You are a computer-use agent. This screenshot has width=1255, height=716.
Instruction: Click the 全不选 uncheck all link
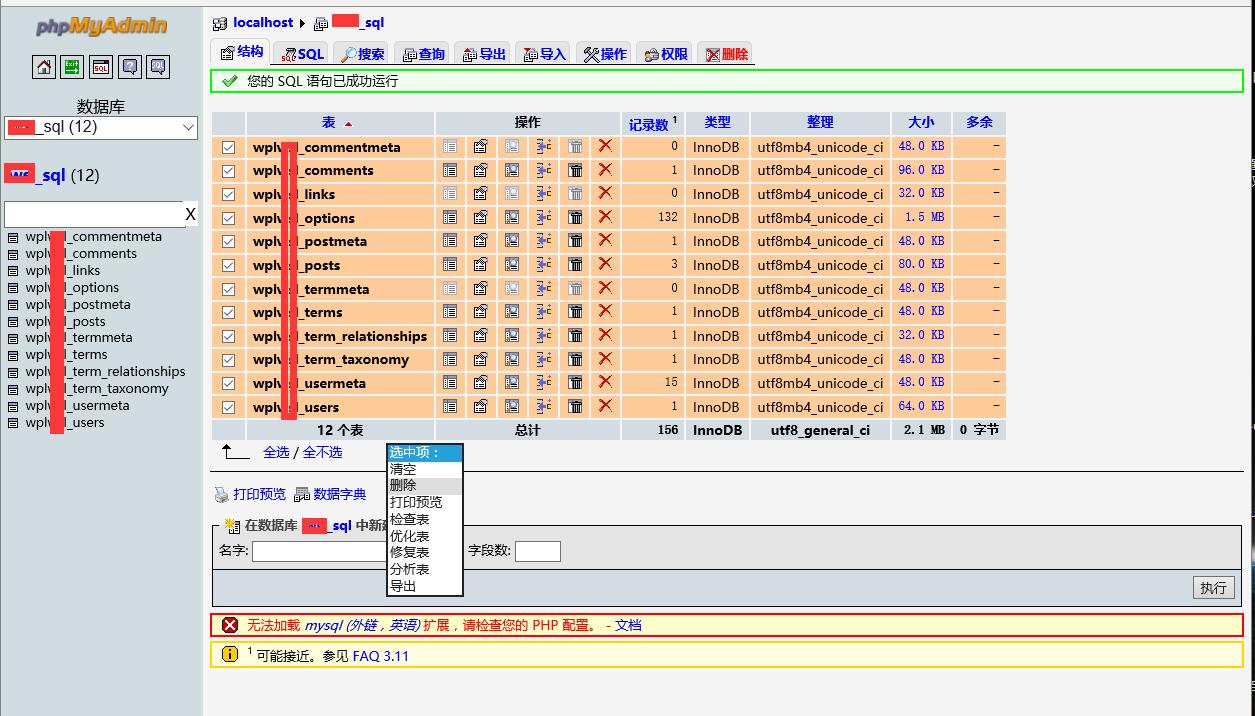pyautogui.click(x=322, y=452)
